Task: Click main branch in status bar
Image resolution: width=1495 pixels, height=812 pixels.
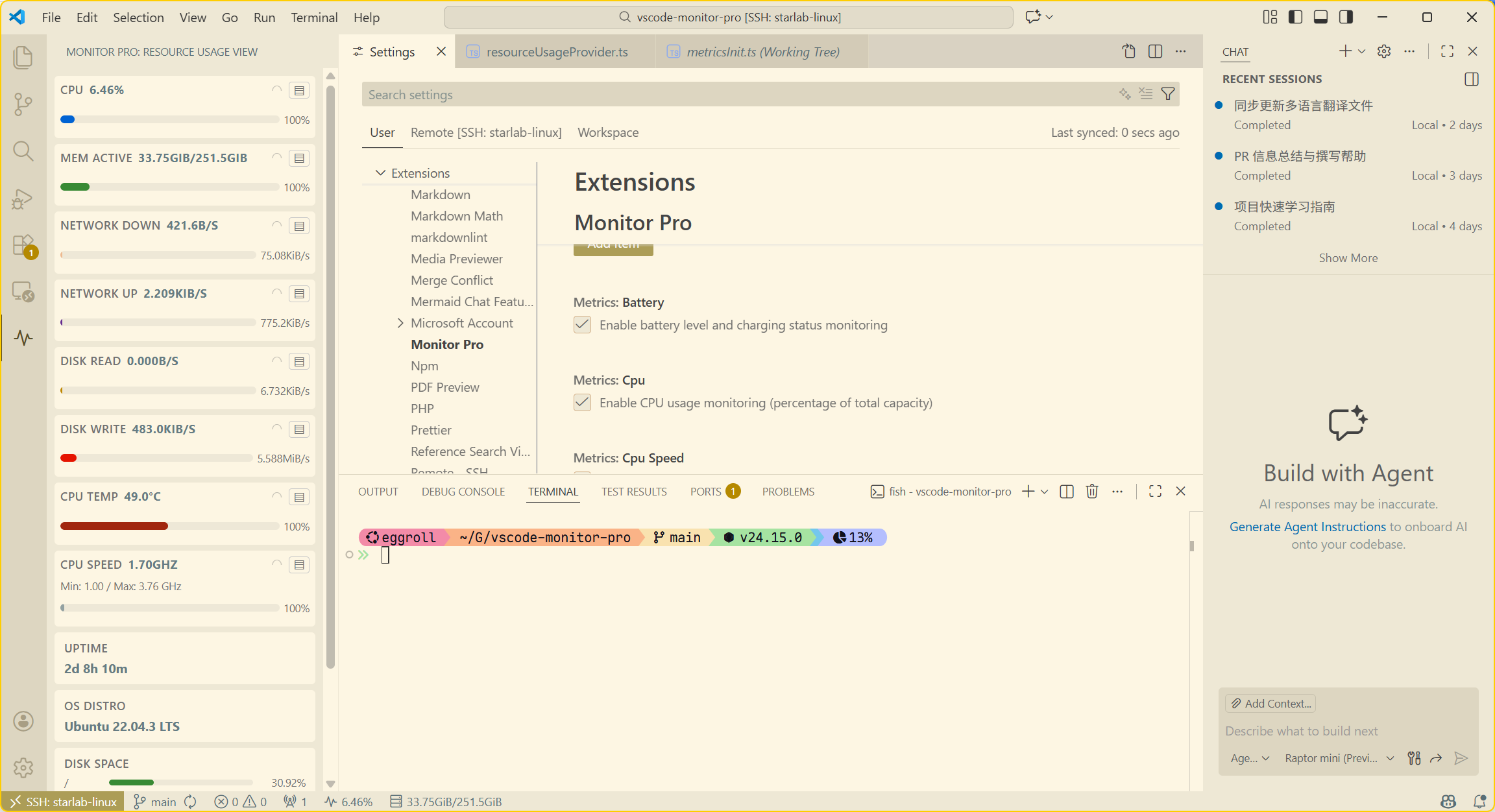Action: [x=155, y=802]
